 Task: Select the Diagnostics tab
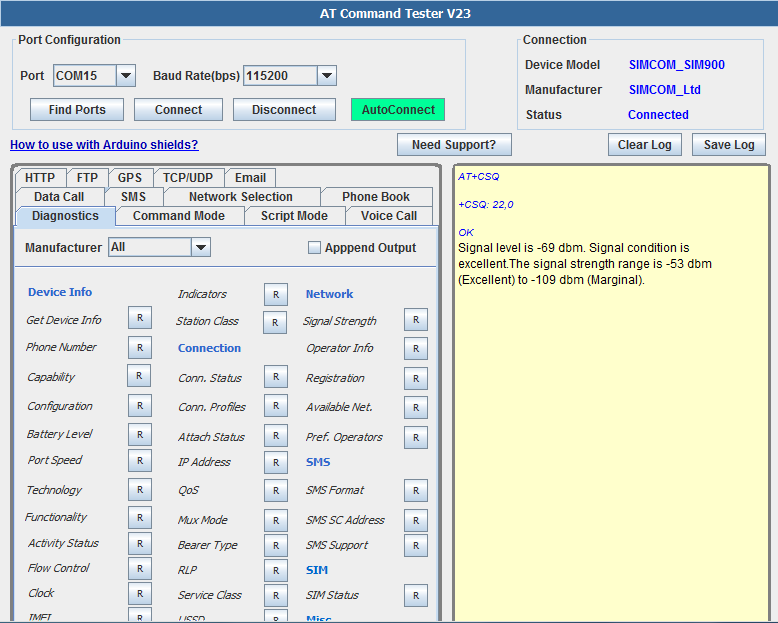pos(65,216)
